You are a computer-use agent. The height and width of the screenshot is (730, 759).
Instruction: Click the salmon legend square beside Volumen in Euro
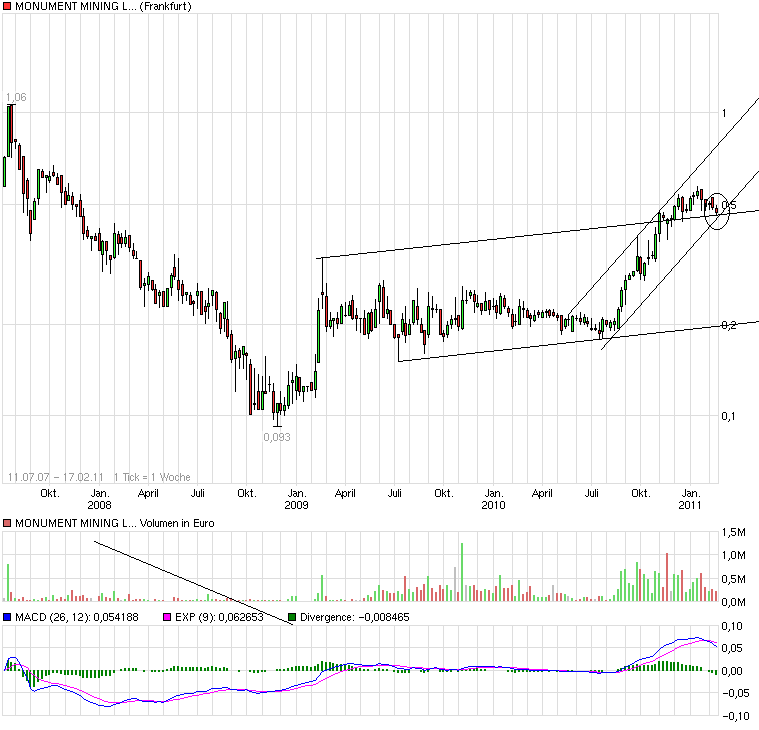pos(7,523)
